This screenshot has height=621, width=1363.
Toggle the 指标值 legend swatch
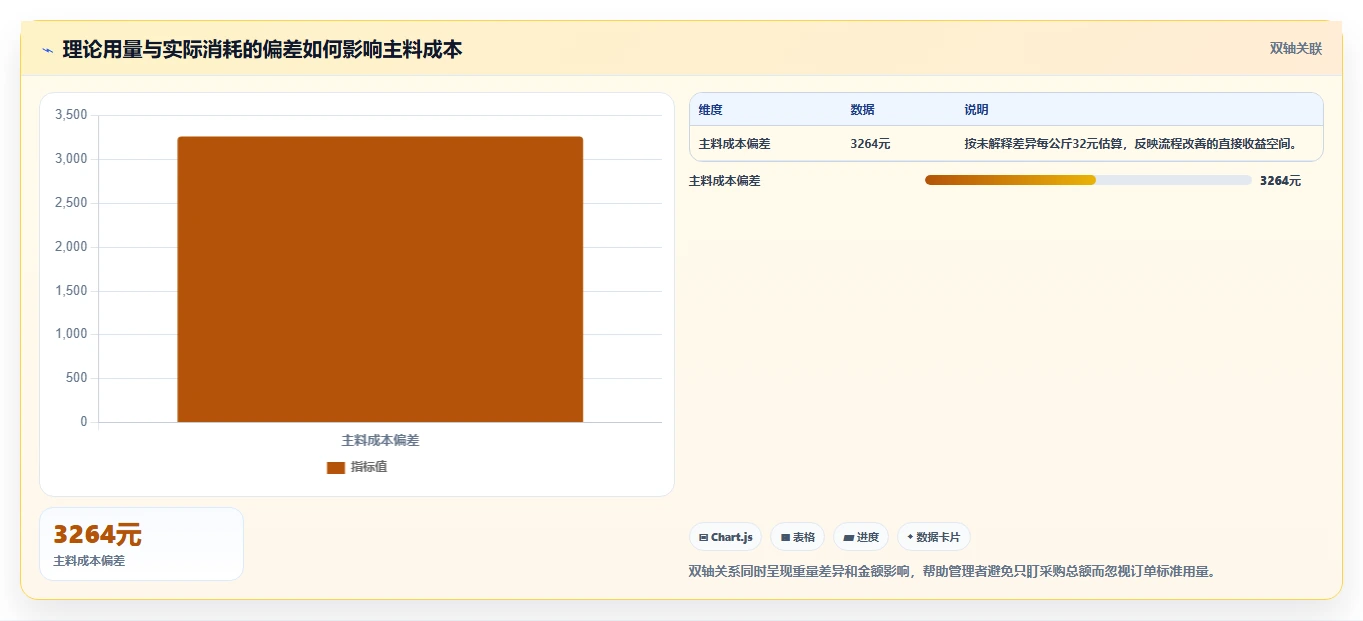336,468
